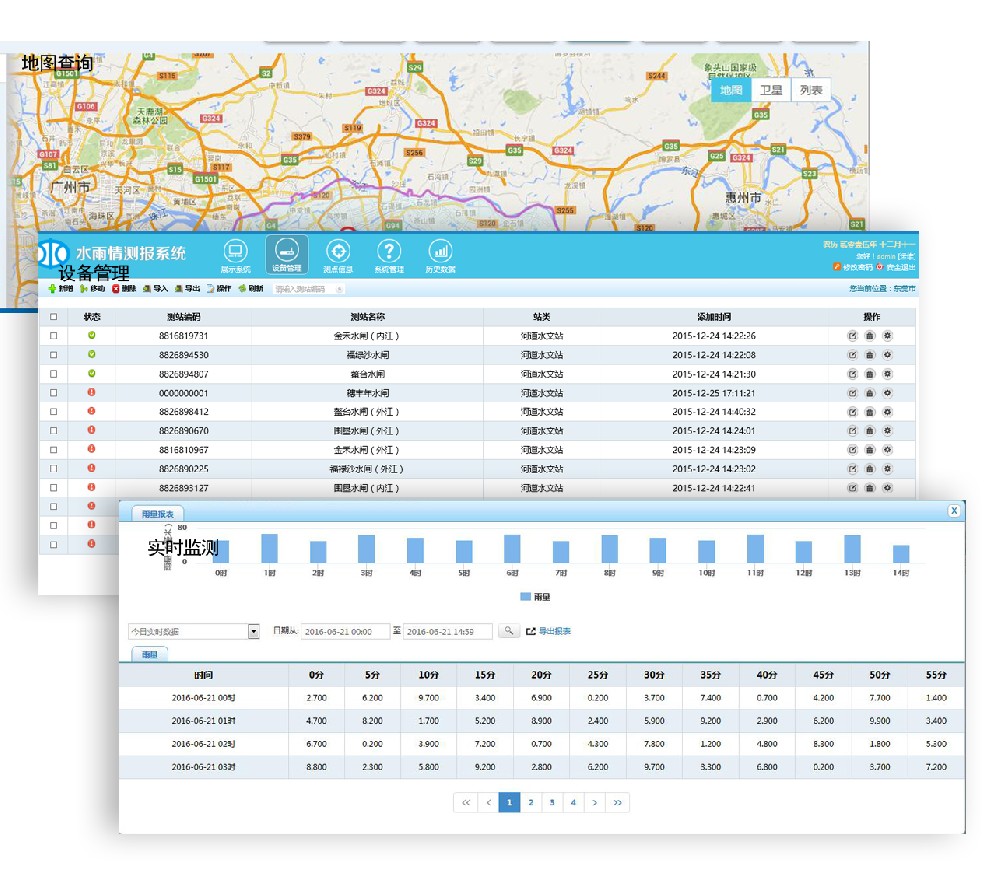Click edit icon for station 8815819731

pyautogui.click(x=852, y=336)
